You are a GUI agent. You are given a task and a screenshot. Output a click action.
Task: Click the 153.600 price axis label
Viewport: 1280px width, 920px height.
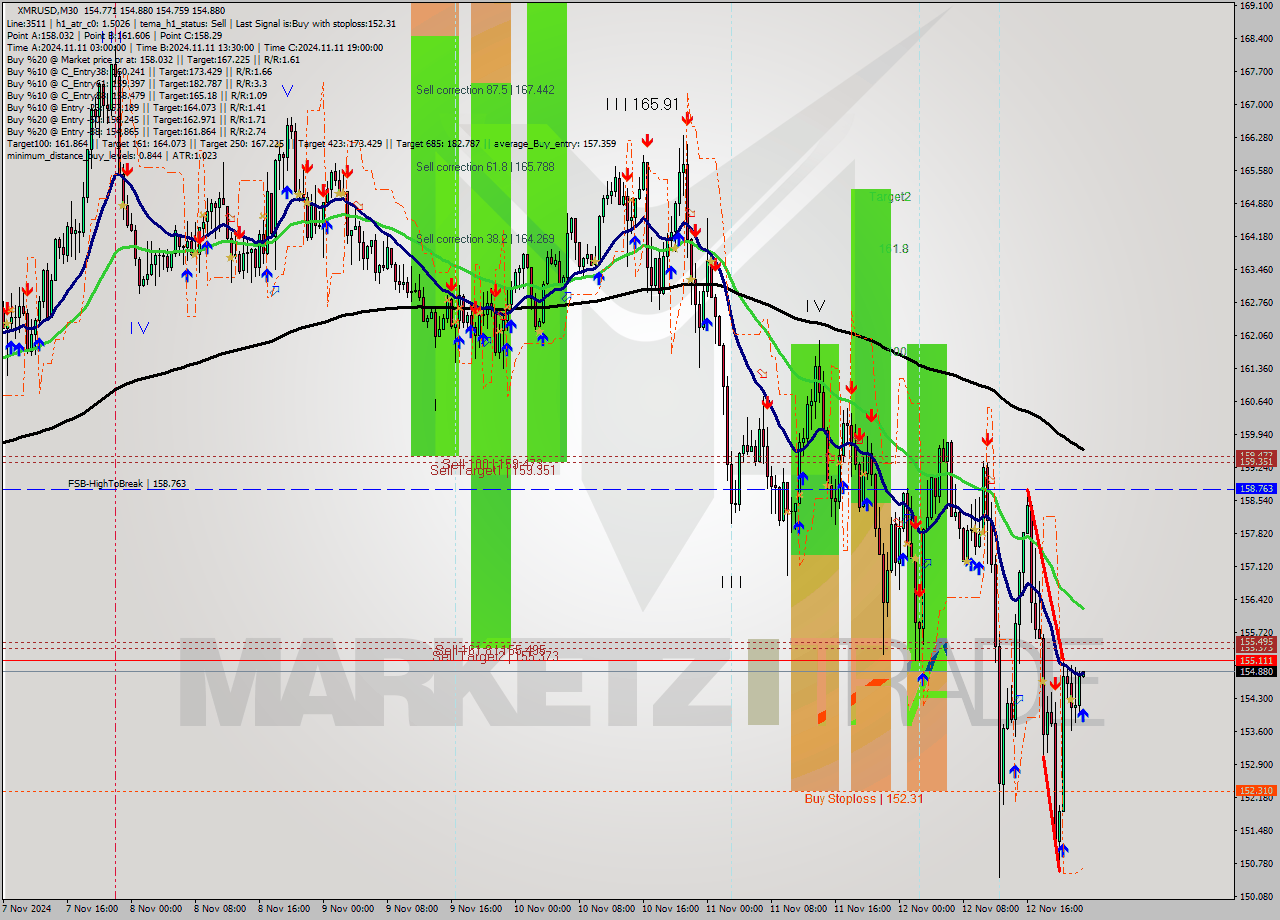1256,732
